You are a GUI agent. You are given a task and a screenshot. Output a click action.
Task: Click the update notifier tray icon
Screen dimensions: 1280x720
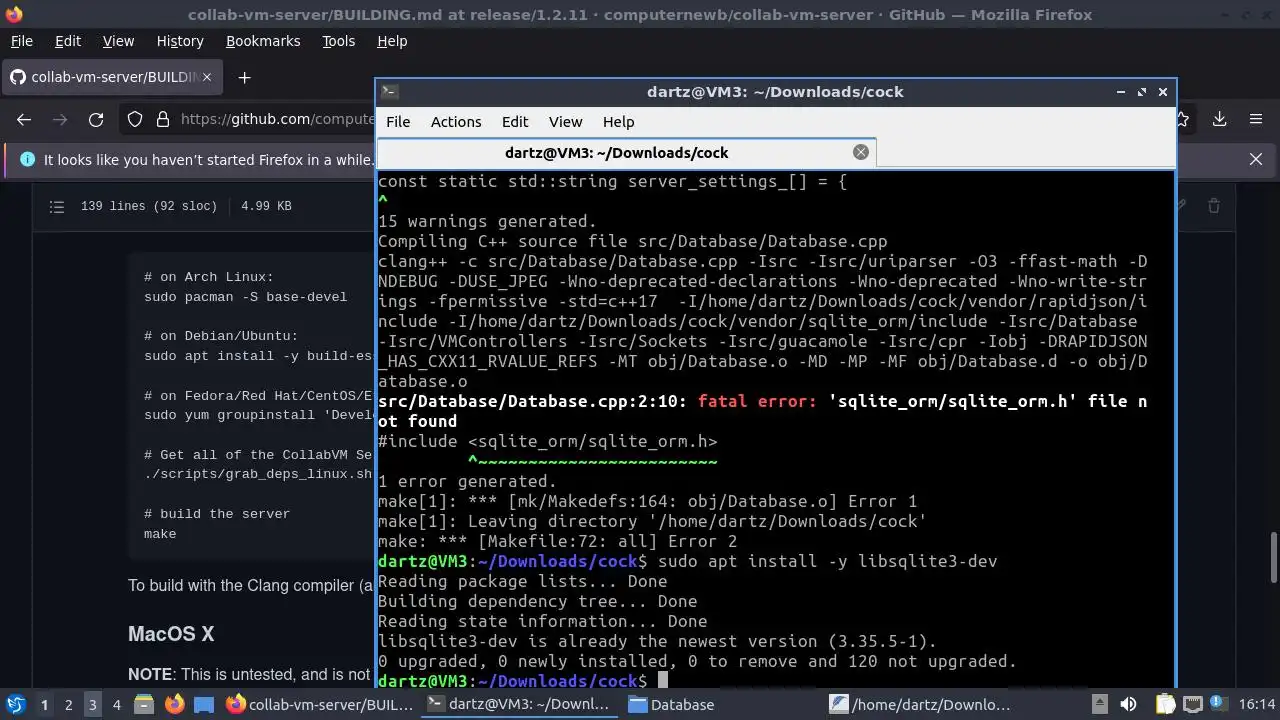point(1219,704)
